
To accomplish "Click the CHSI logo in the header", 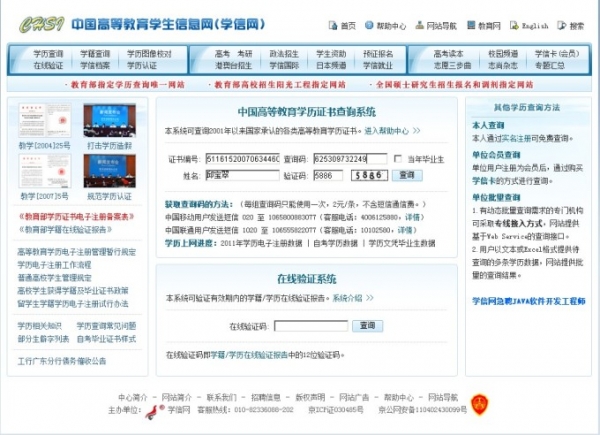I will [42, 25].
